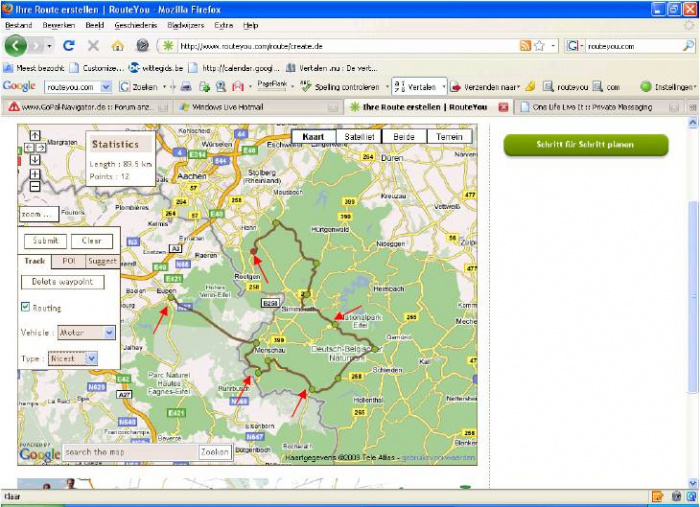Switch to One Life Live It tab
The image size is (700, 507).
pyautogui.click(x=598, y=107)
